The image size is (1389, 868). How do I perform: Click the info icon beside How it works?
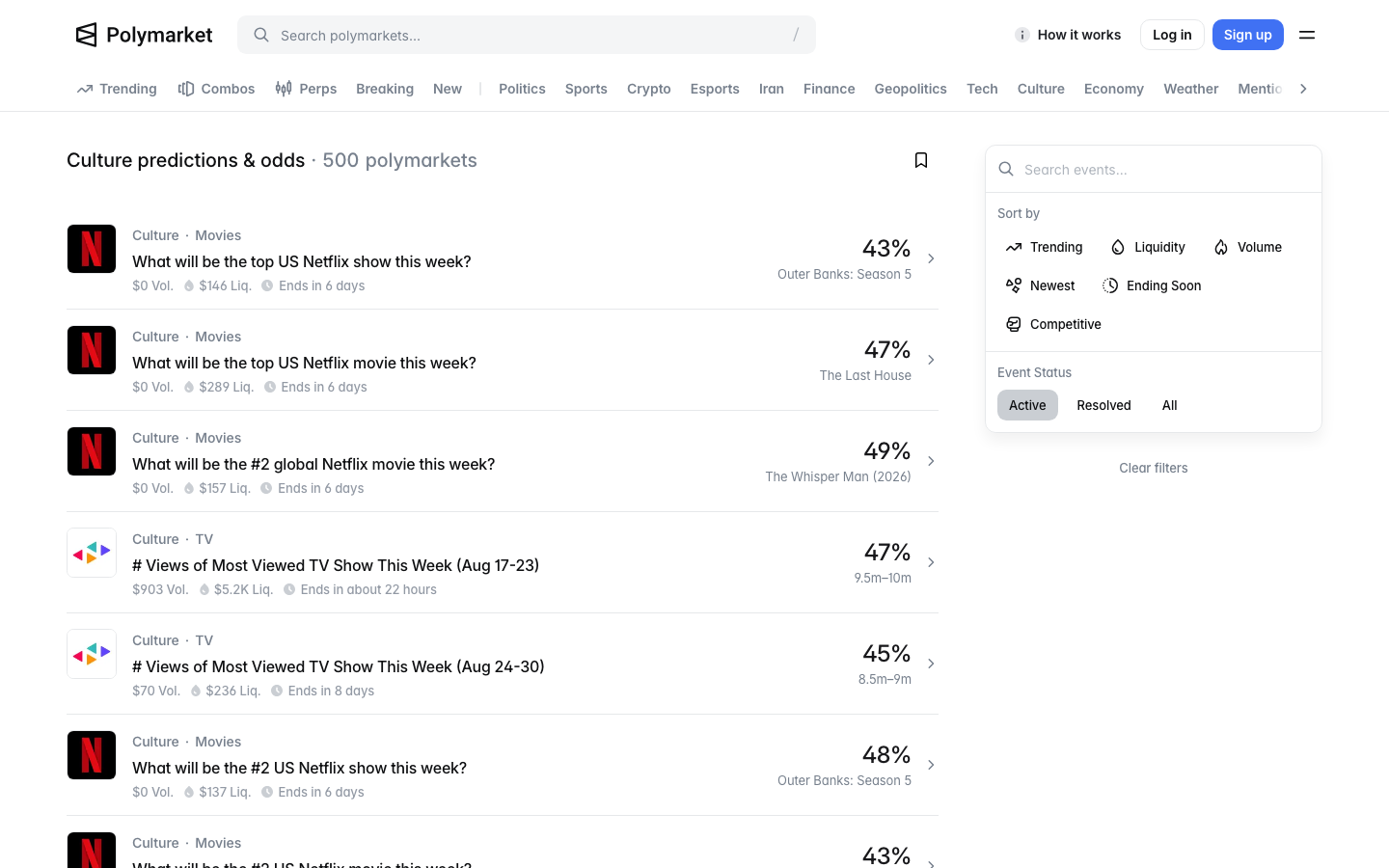(x=1022, y=35)
